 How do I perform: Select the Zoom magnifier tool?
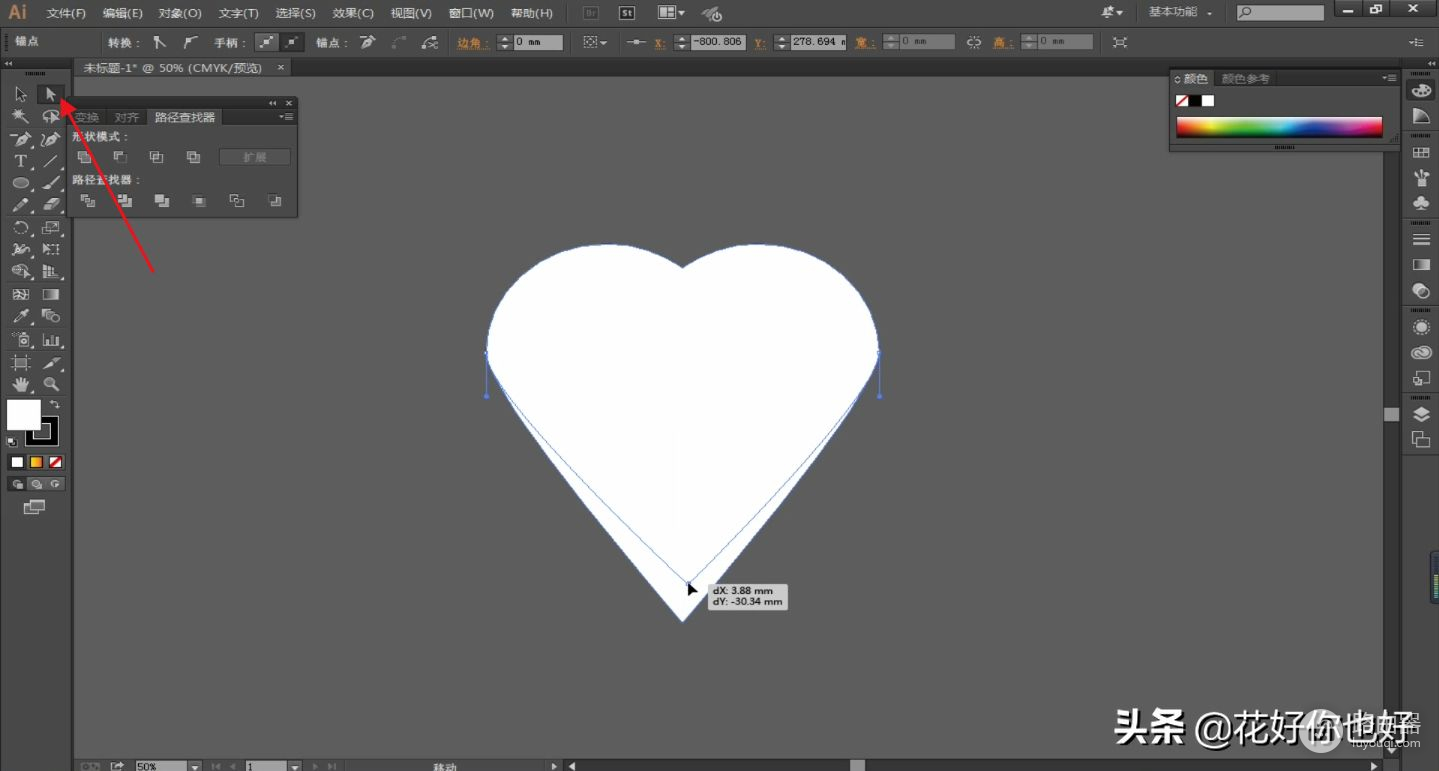[51, 384]
